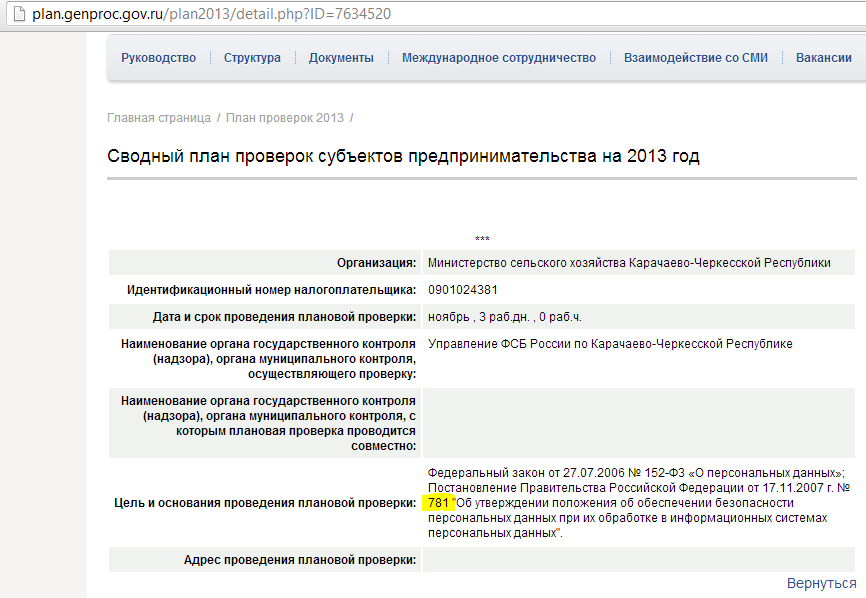
Task: Select the taxpayer ID label row
Action: tap(271, 290)
